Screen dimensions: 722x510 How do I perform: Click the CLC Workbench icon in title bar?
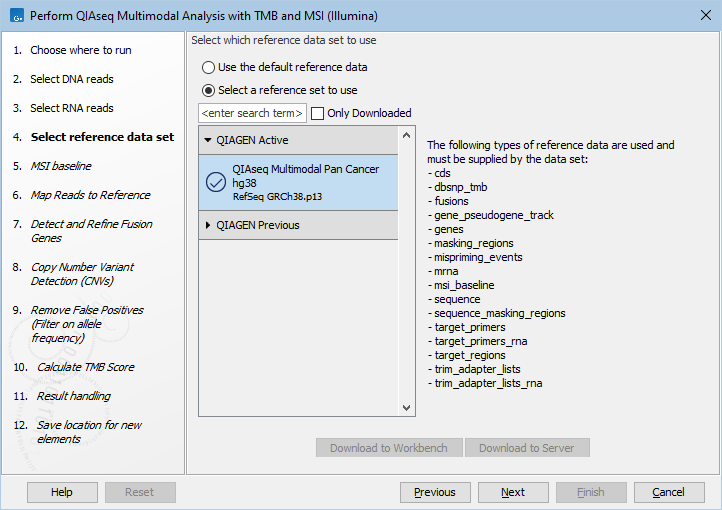coord(17,16)
